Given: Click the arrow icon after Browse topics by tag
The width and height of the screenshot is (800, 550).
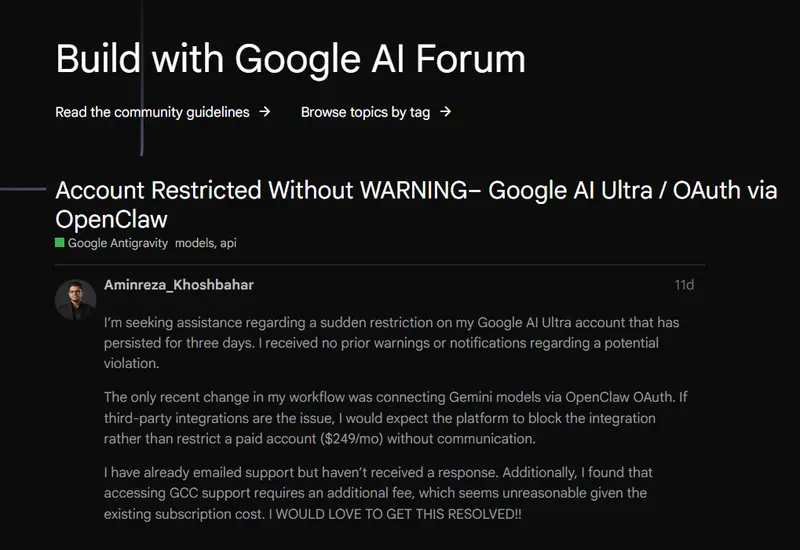Looking at the screenshot, I should (x=446, y=112).
